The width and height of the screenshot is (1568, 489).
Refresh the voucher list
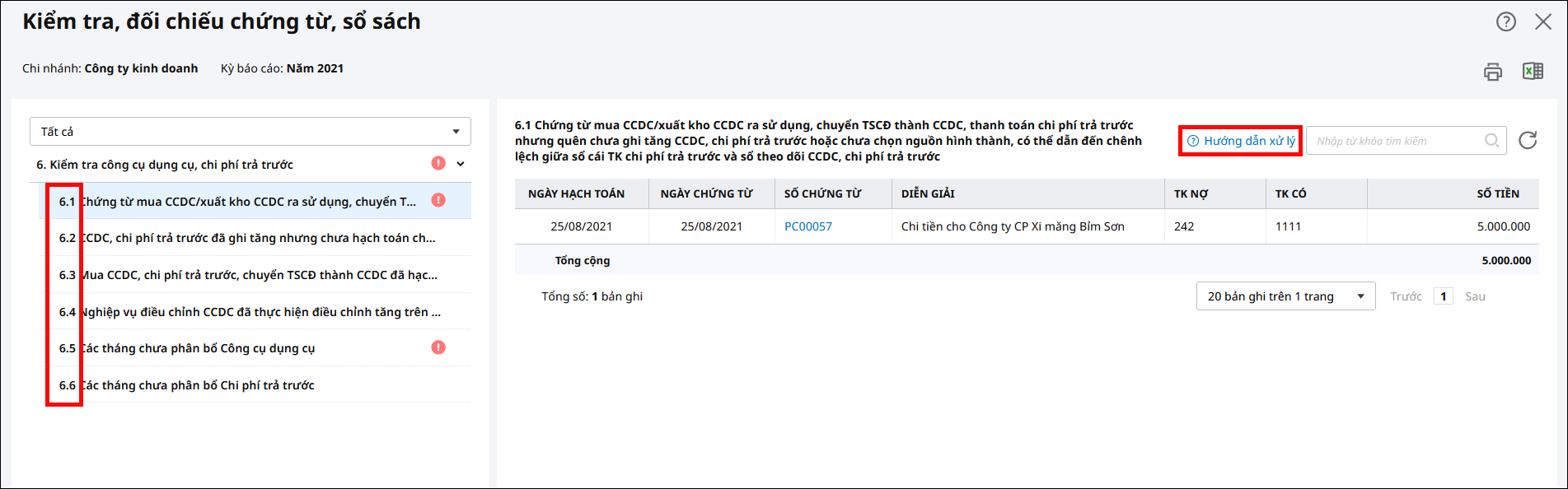[1528, 141]
